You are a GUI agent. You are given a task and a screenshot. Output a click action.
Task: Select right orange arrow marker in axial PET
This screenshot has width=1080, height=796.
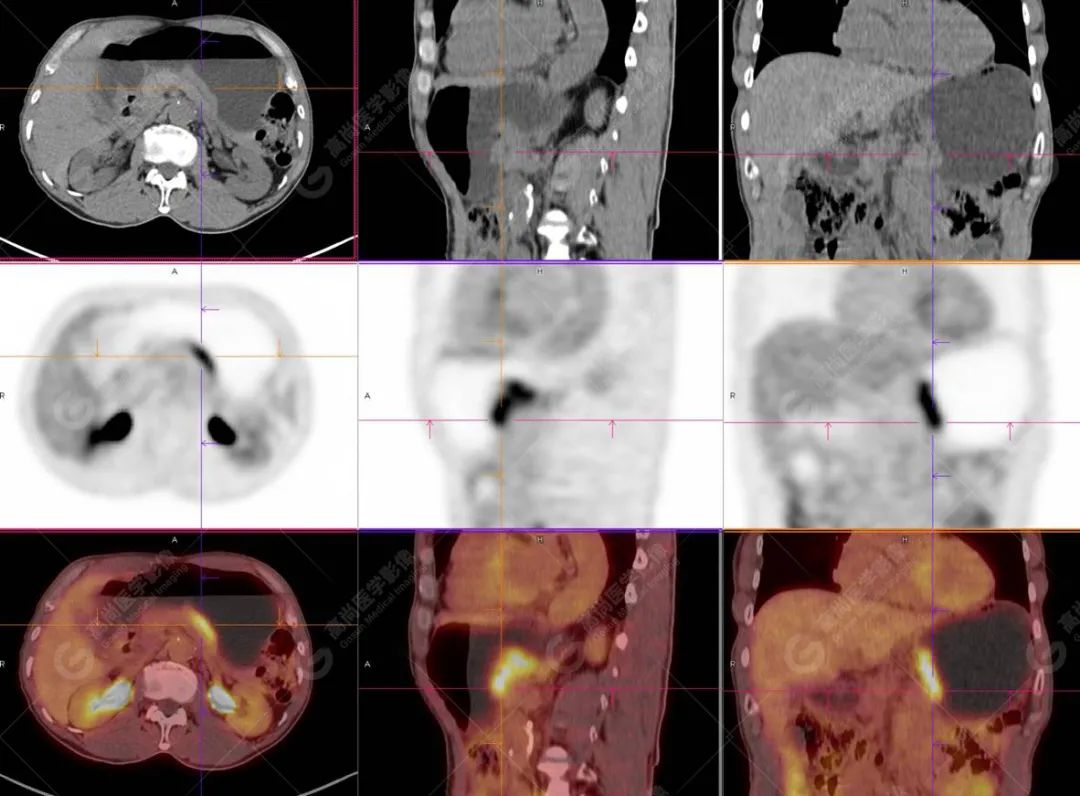tap(279, 348)
